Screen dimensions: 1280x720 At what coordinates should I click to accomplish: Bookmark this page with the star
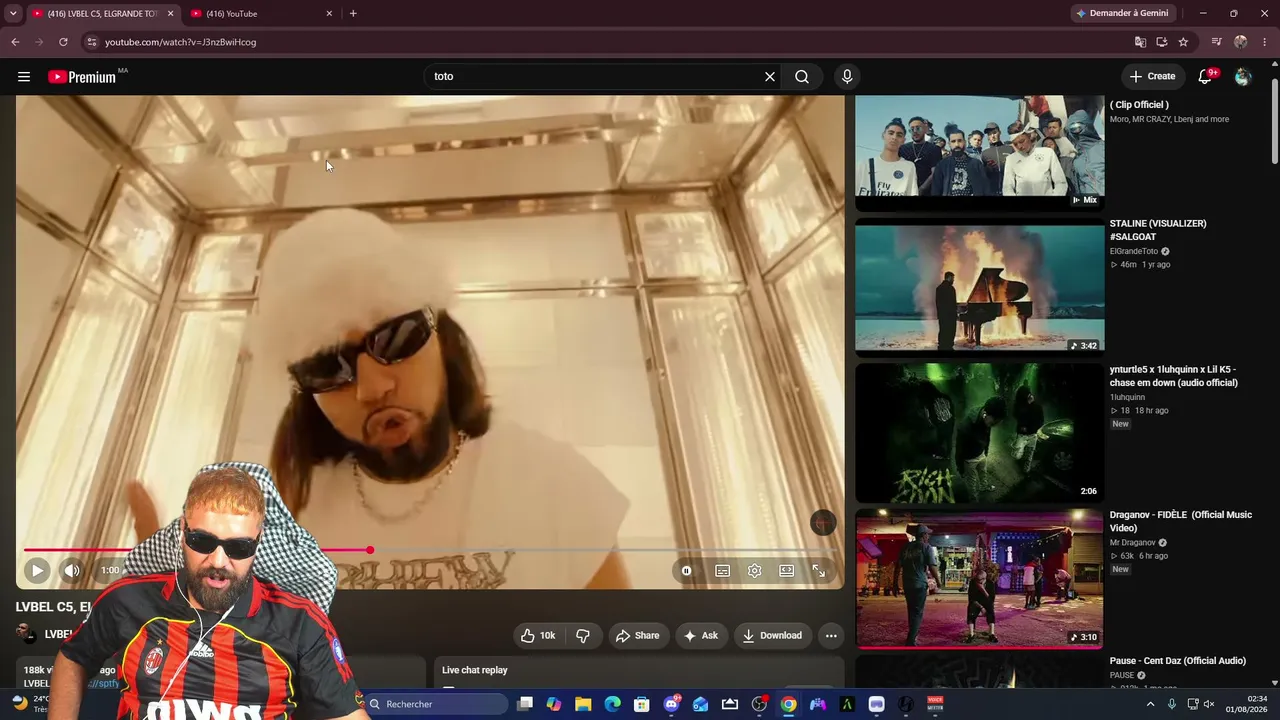[x=1183, y=42]
